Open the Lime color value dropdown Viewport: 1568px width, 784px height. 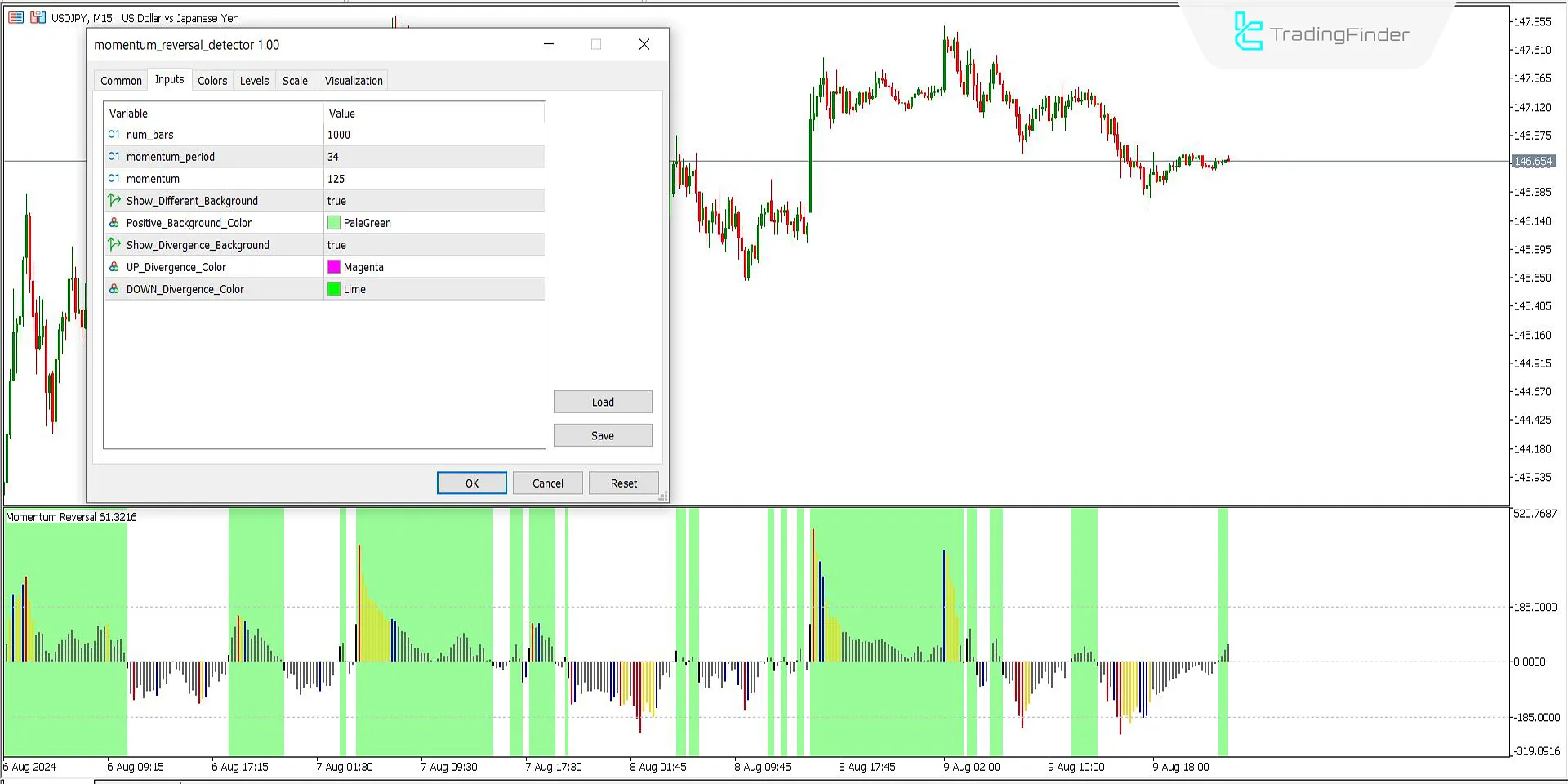pos(433,289)
